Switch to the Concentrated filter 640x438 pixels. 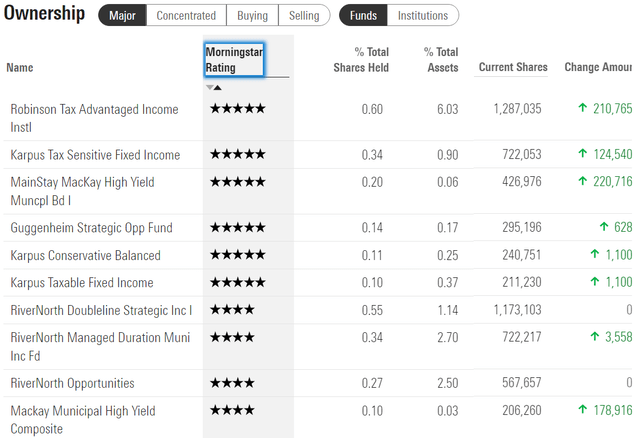(186, 16)
